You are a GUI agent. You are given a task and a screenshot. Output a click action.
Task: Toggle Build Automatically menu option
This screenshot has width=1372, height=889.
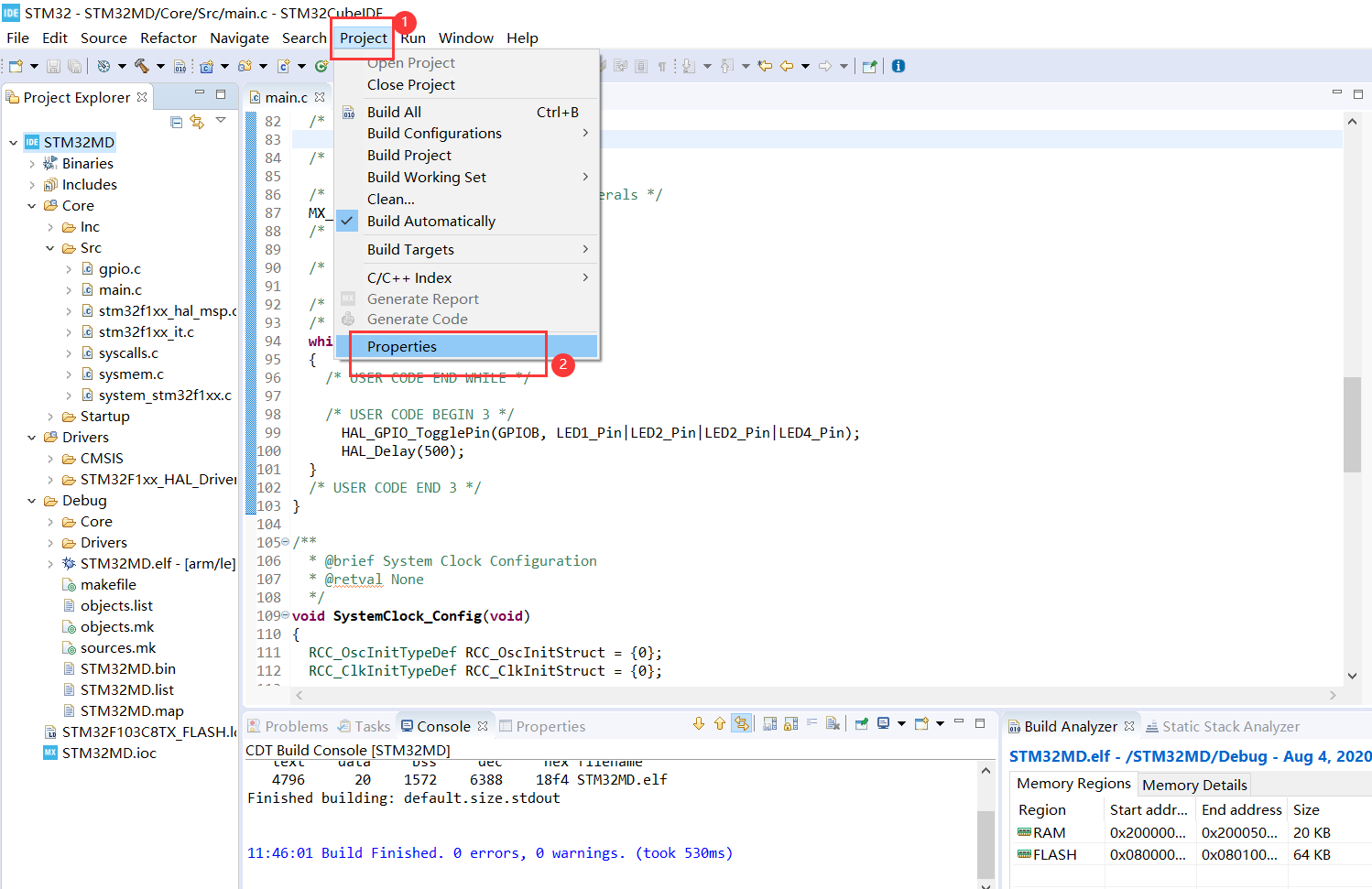click(x=430, y=222)
